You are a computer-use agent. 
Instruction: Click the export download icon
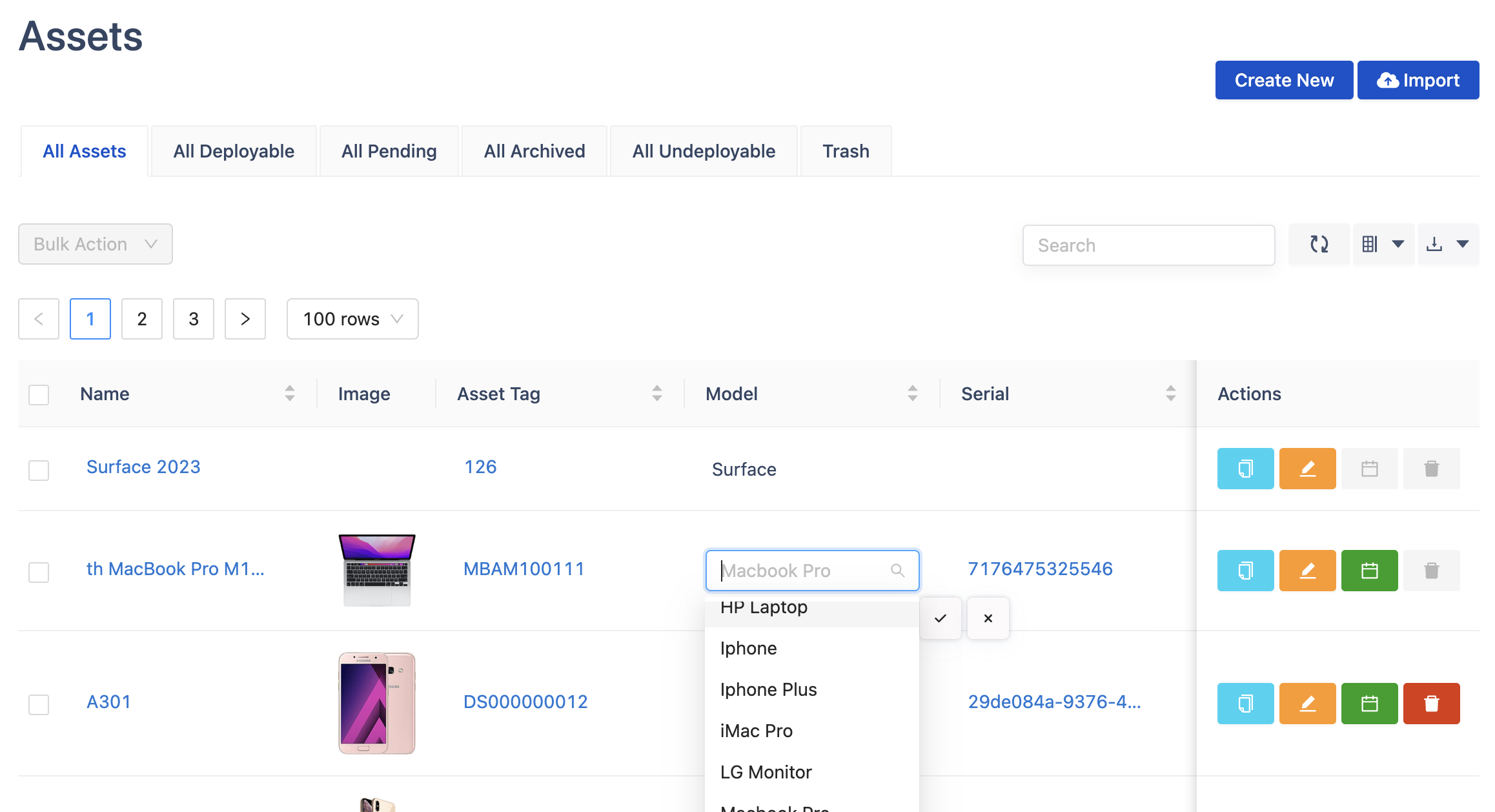(1434, 244)
